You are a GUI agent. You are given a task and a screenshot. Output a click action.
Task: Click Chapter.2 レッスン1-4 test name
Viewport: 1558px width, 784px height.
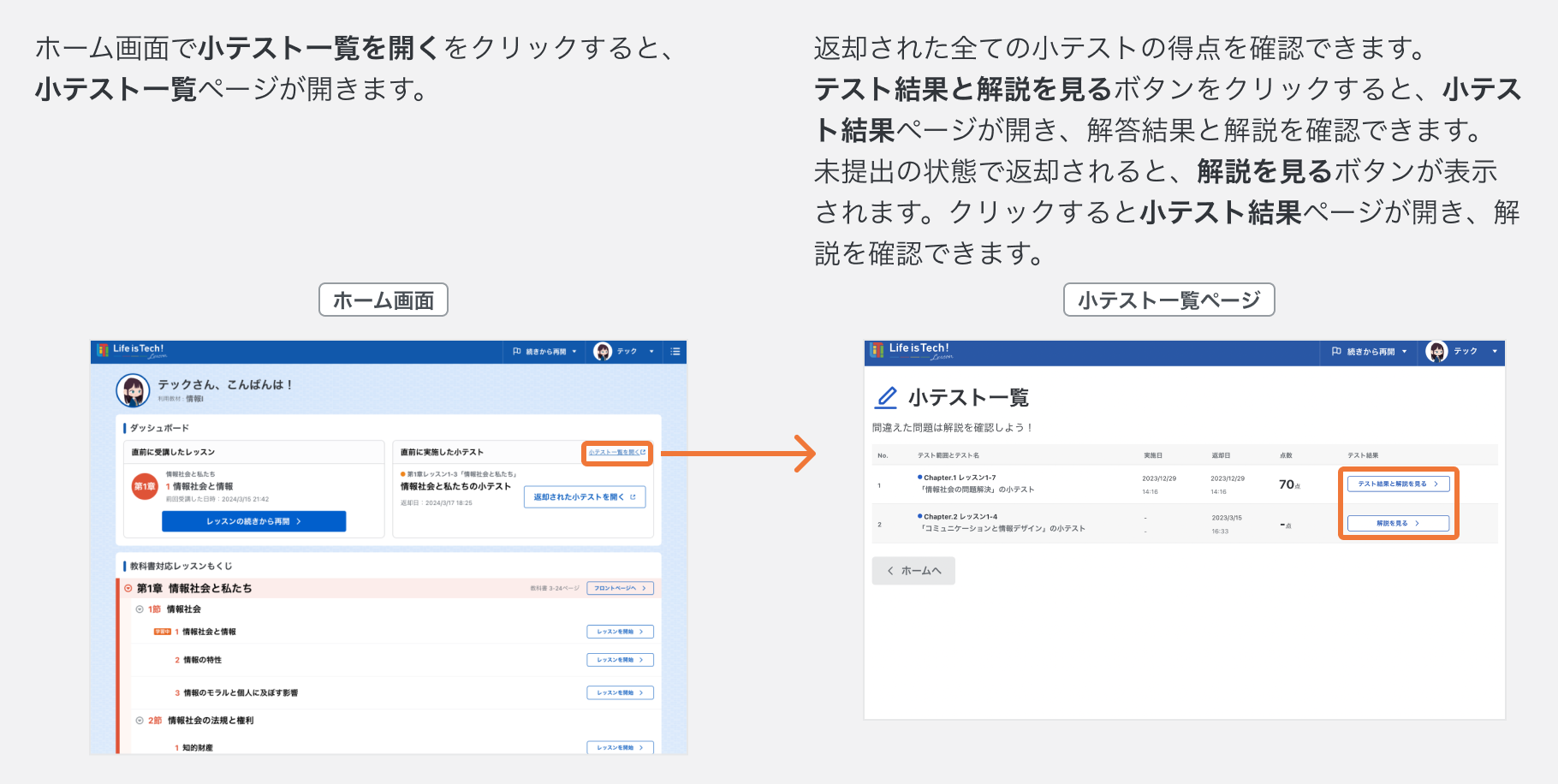(960, 517)
